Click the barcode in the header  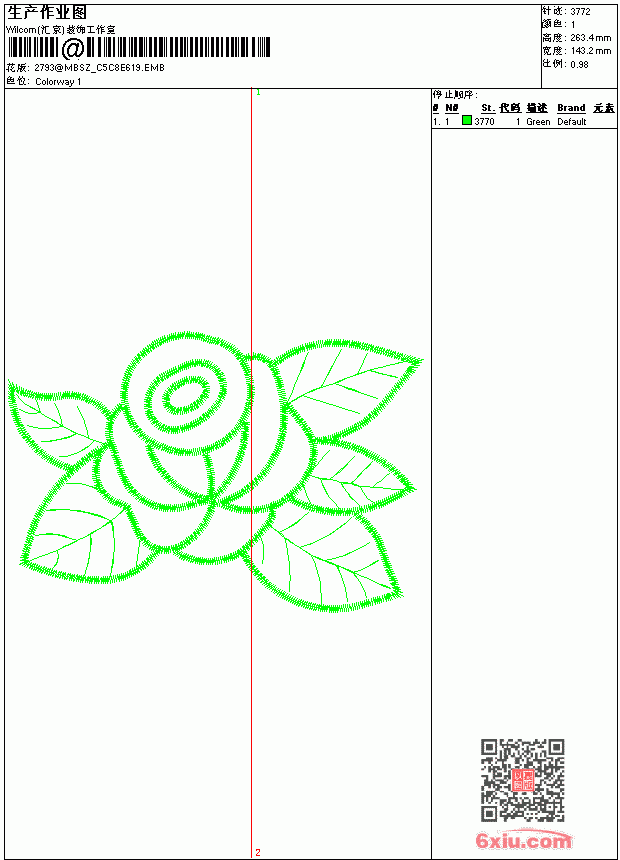coord(139,48)
